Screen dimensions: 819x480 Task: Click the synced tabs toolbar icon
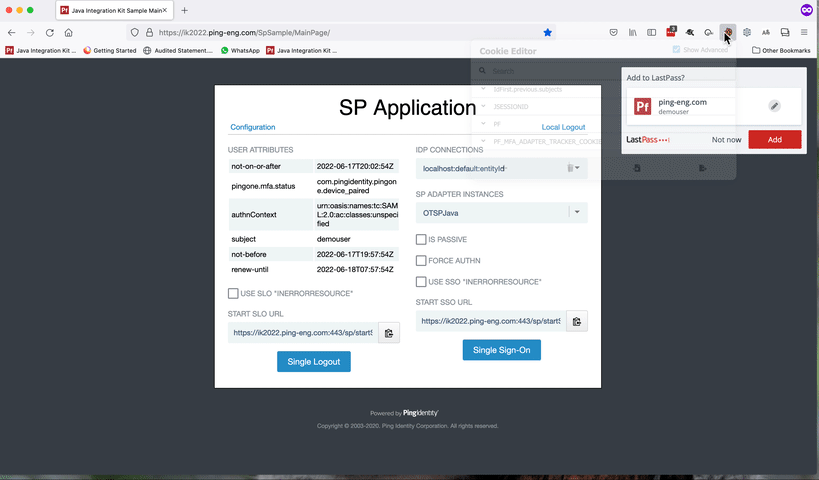pos(785,32)
